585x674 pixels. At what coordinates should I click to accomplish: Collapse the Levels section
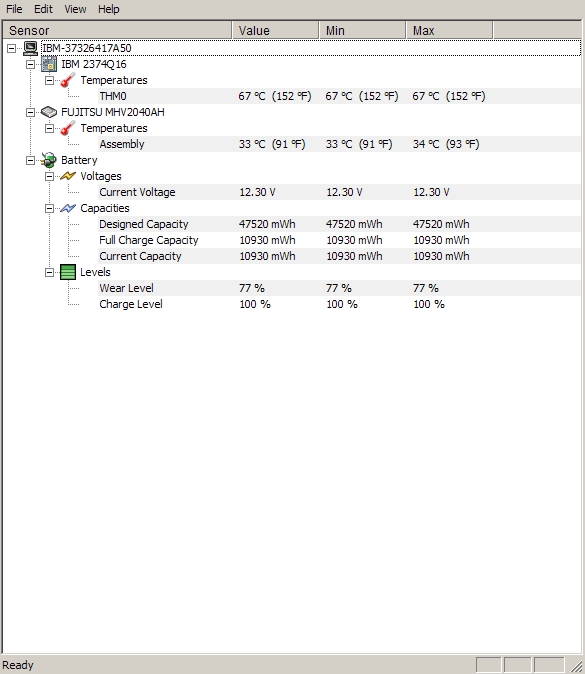(49, 273)
